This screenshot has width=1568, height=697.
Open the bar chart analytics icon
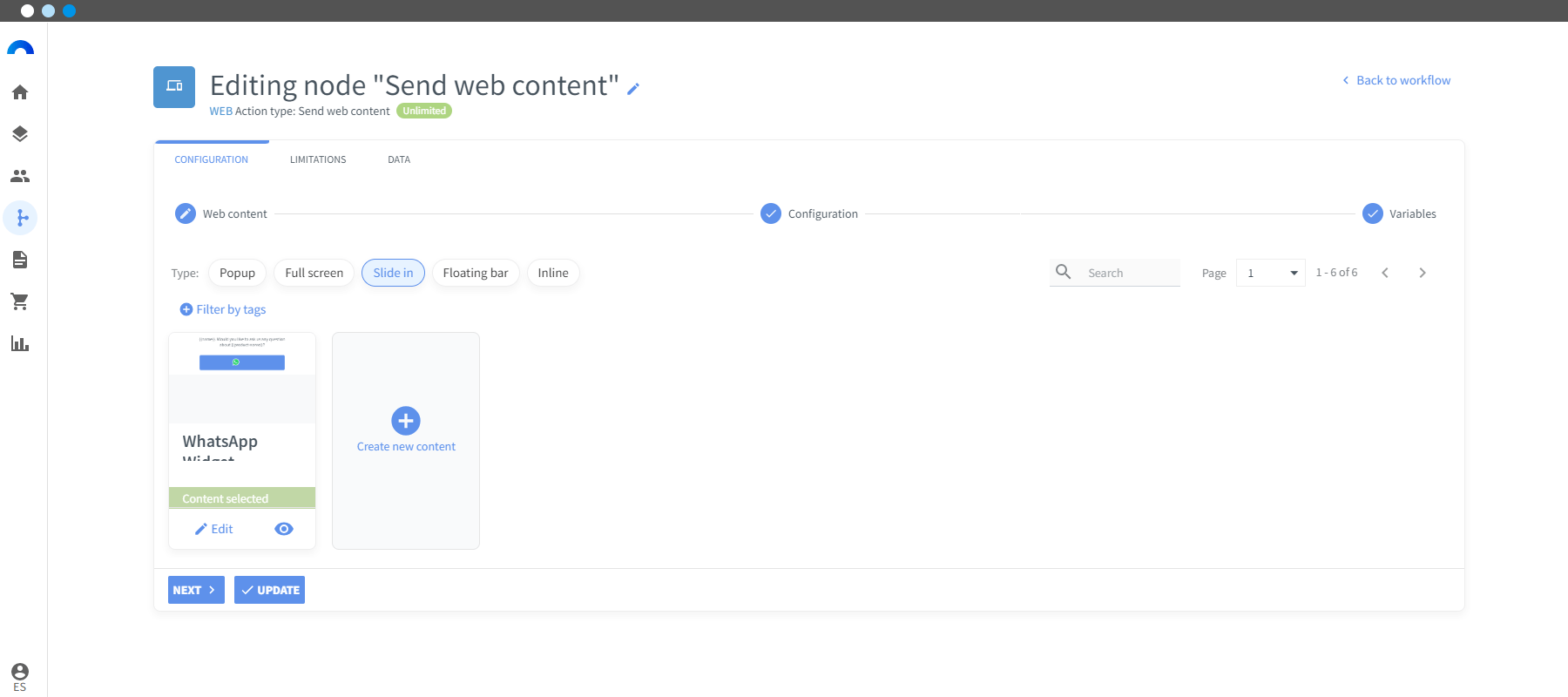click(20, 343)
